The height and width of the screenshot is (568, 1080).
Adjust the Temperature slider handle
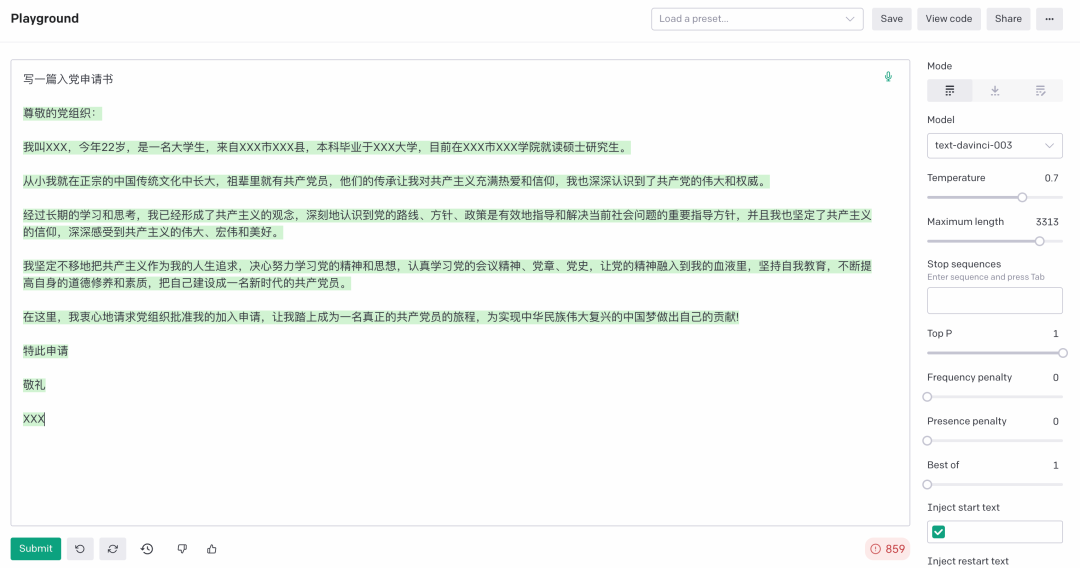coord(1022,198)
